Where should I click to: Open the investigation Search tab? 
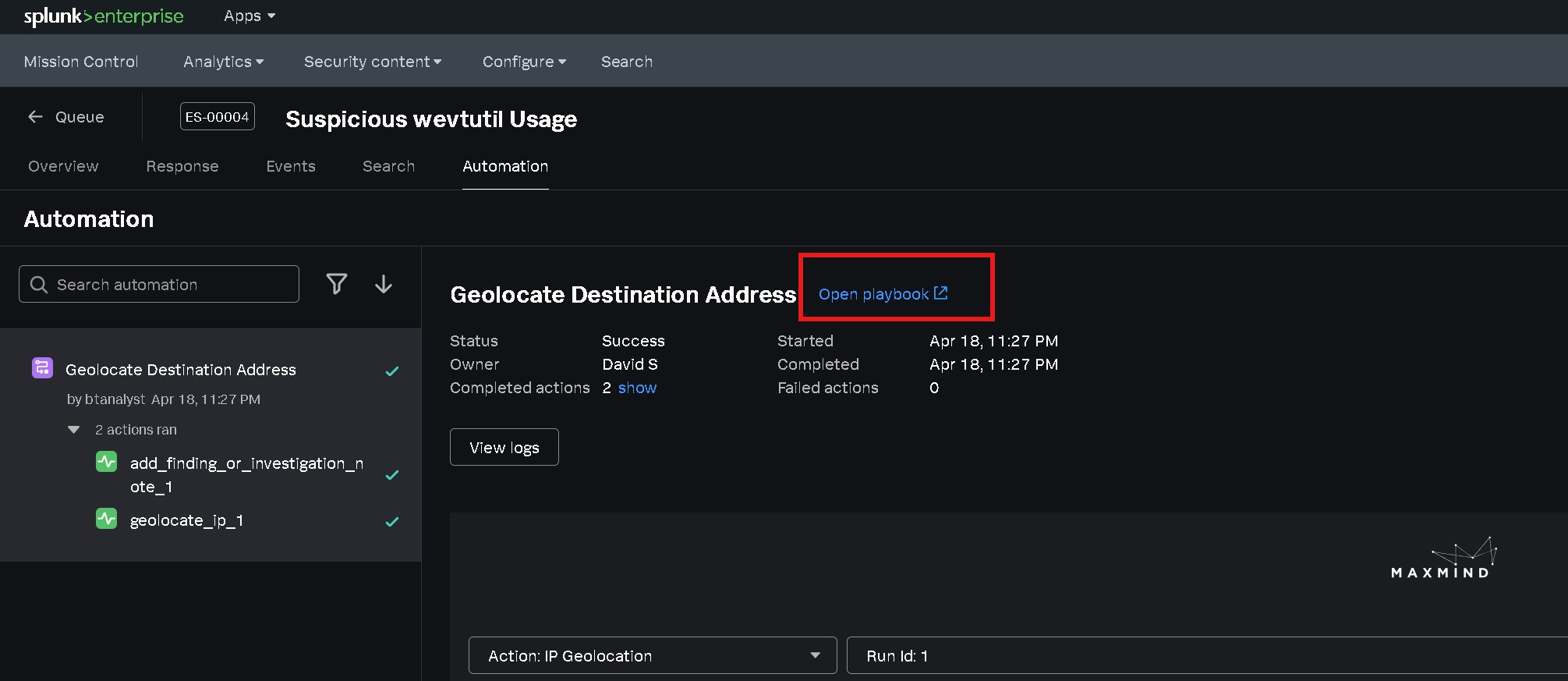tap(388, 166)
